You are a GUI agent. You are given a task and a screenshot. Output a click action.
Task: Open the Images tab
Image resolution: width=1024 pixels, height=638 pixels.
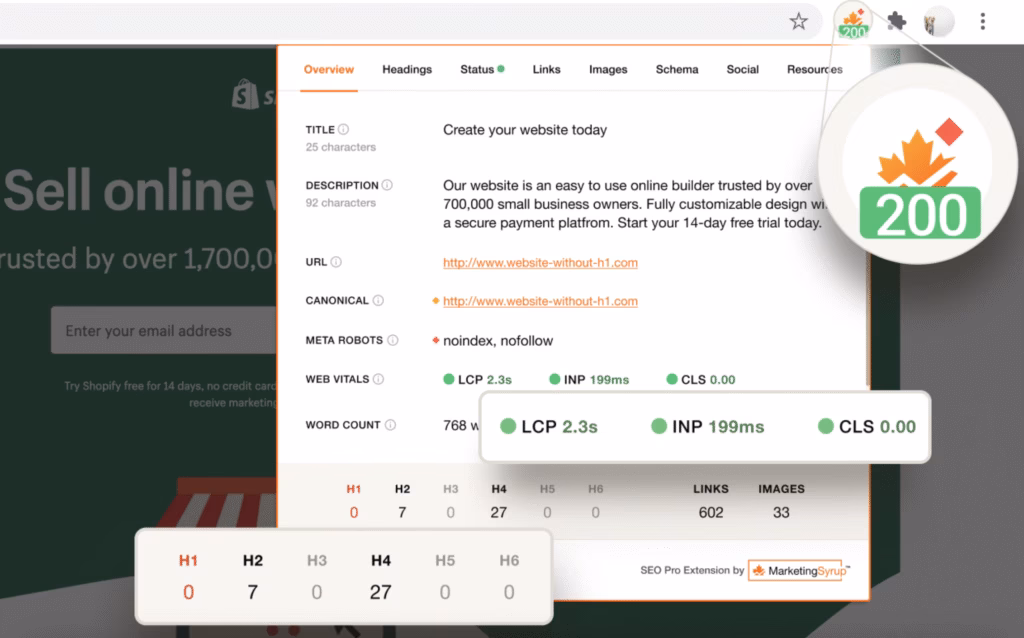pyautogui.click(x=608, y=70)
